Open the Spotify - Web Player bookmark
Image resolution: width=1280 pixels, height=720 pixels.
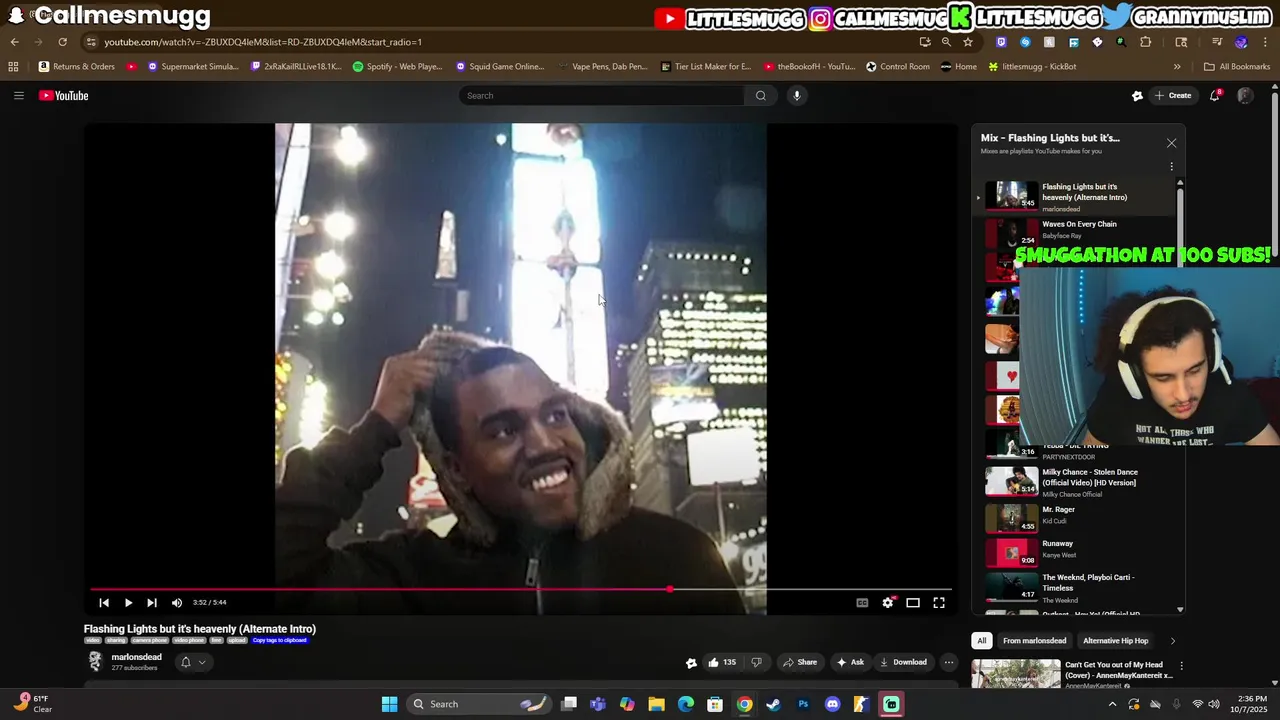pos(397,67)
